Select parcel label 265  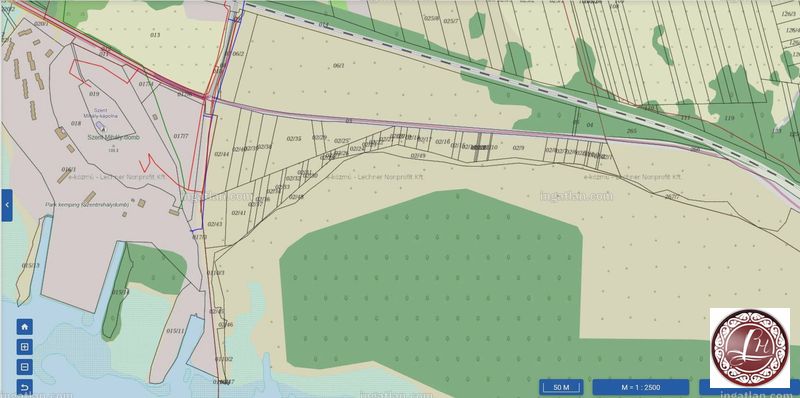coord(632,131)
